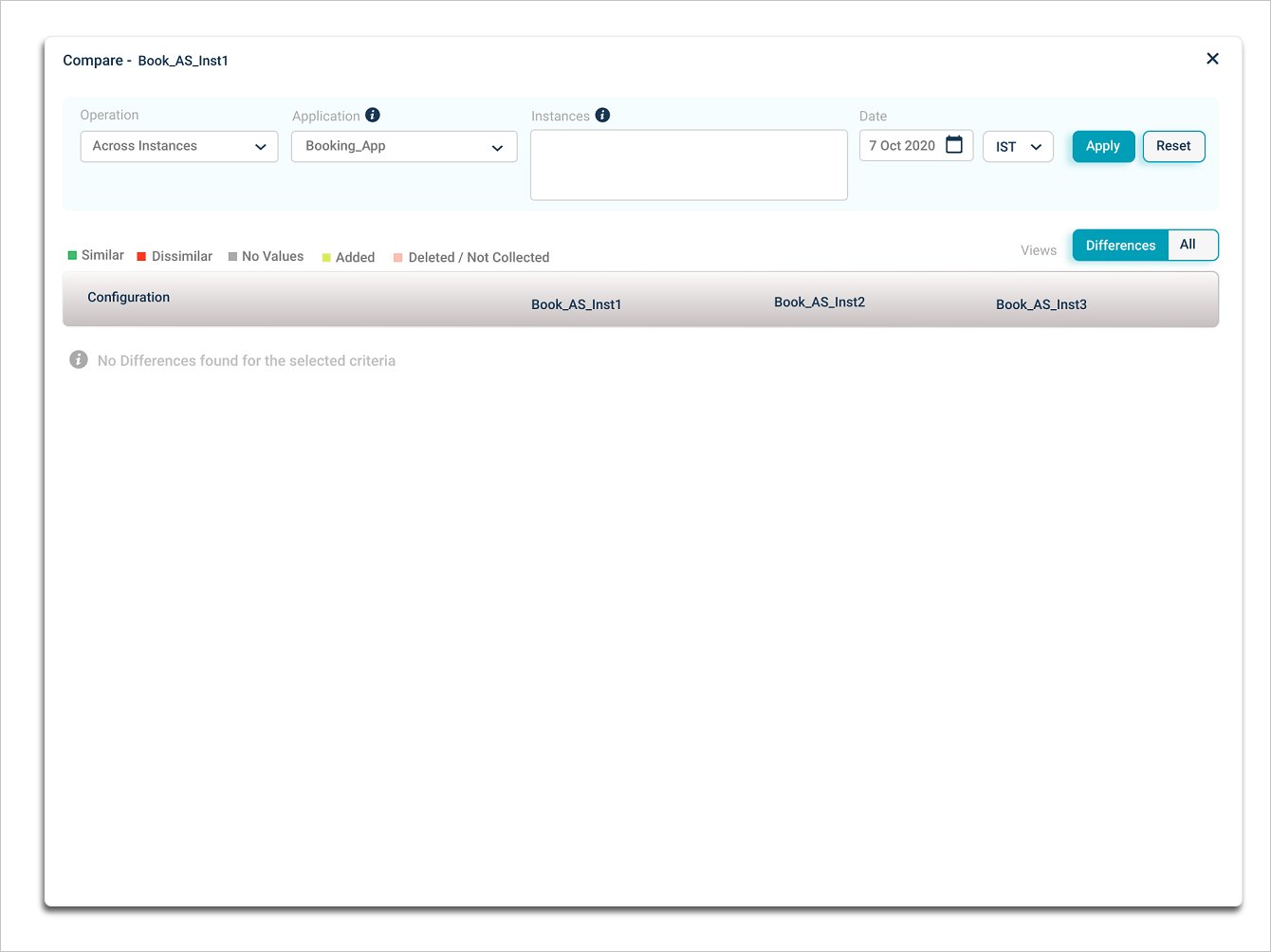Viewport: 1271px width, 952px height.
Task: Click the gray No Values legend swatch
Action: 232,256
